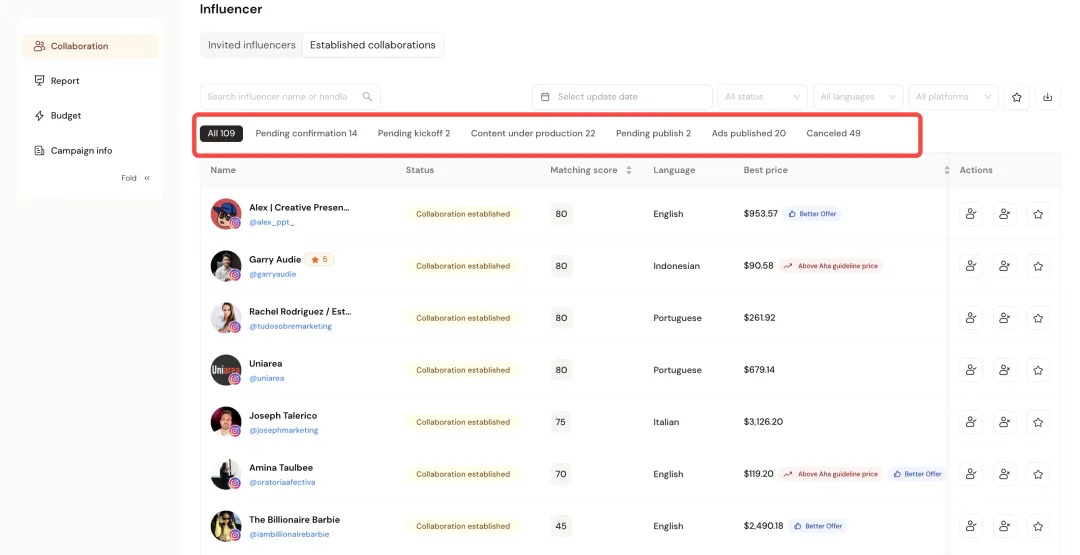Toggle favorite star for Amina Taulbee

[x=1038, y=474]
